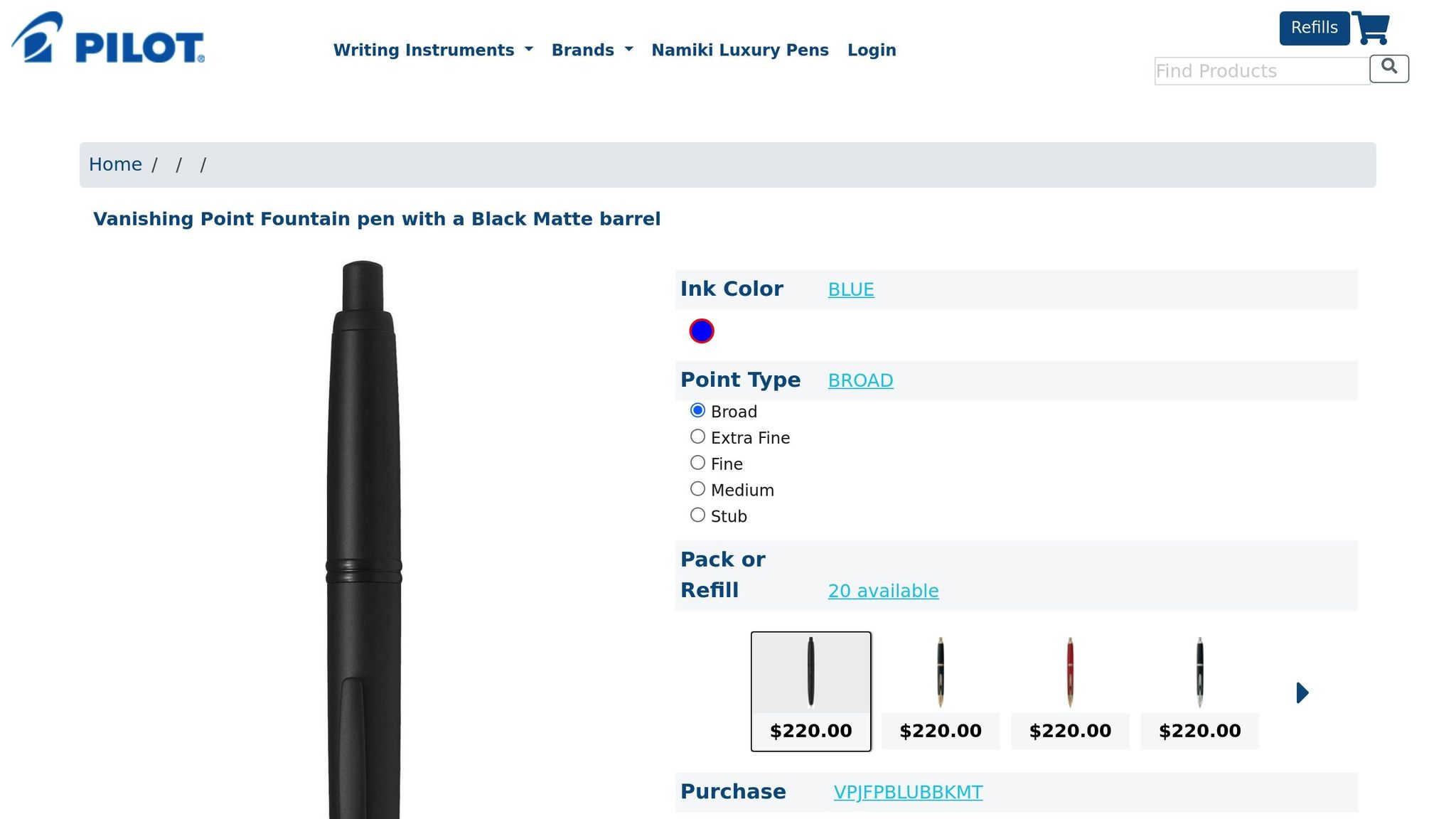Go to Namiki Luxury Pens

739,50
